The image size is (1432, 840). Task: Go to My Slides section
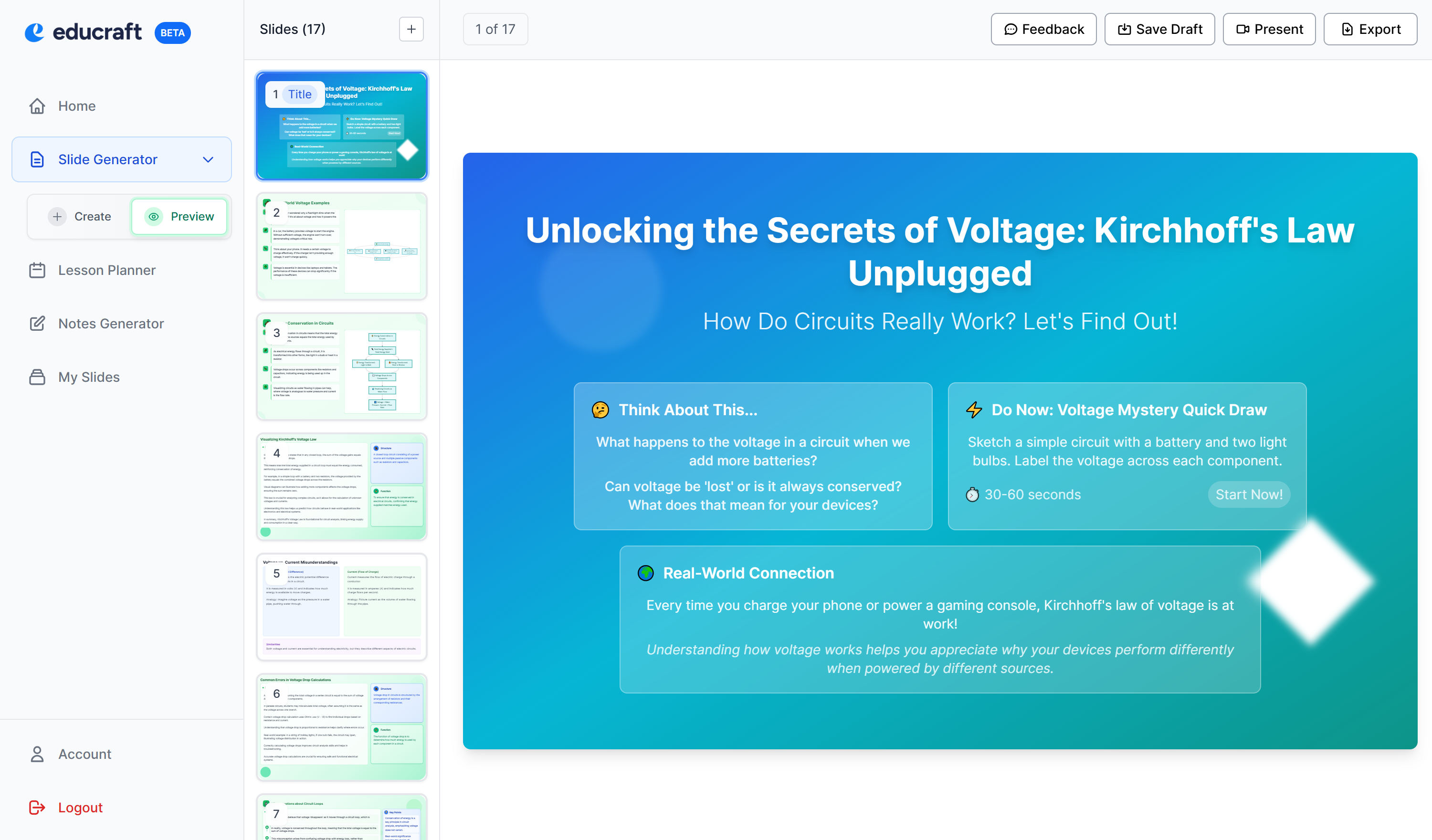point(89,377)
